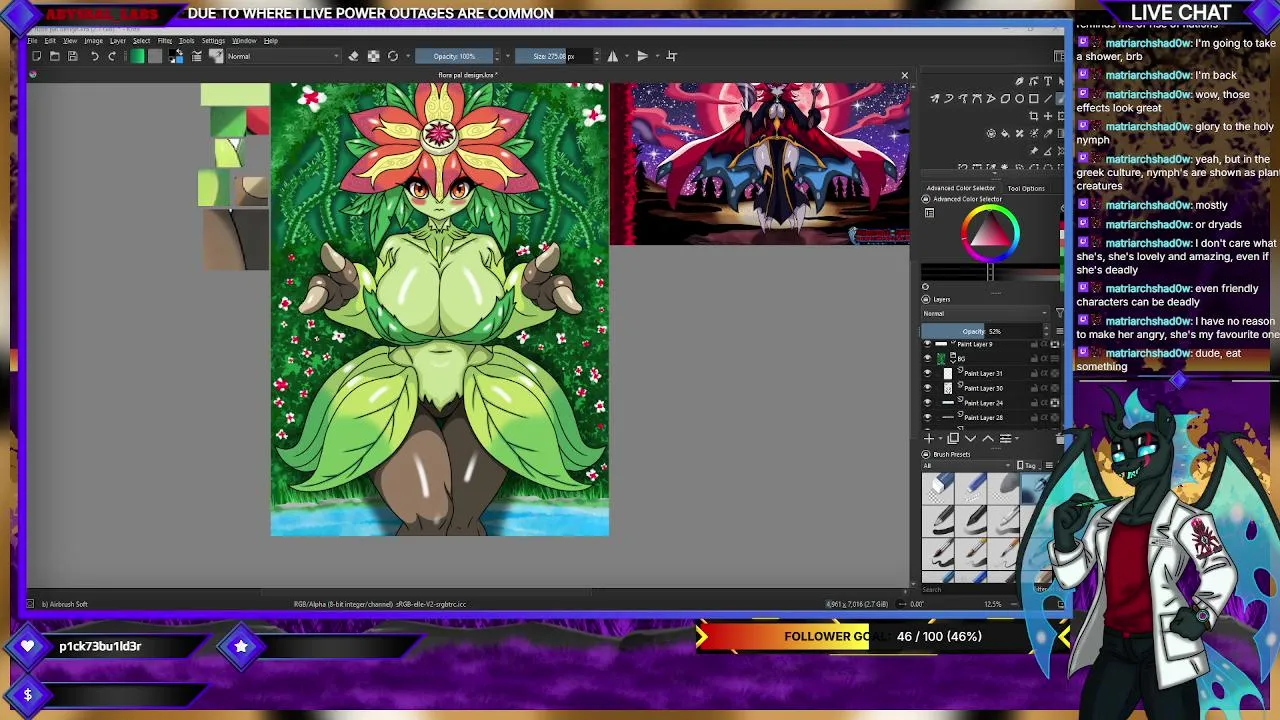Move the layer up

point(988,439)
